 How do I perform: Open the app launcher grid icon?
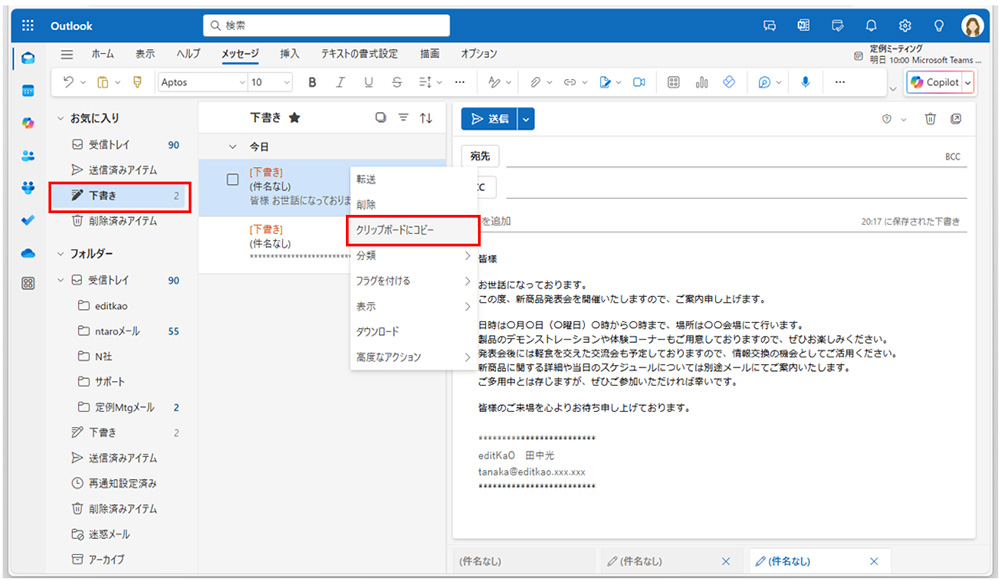click(x=27, y=26)
